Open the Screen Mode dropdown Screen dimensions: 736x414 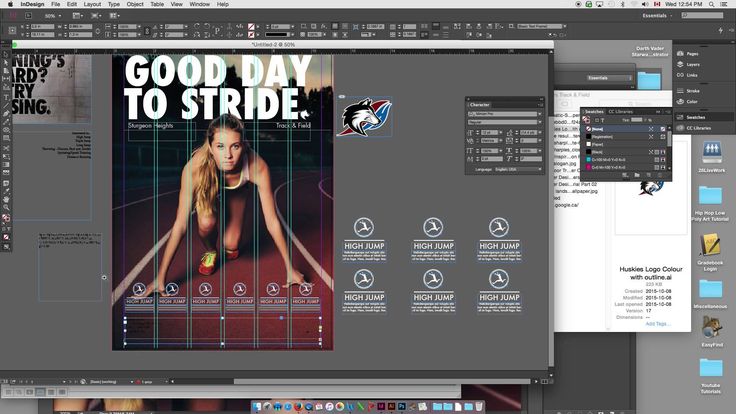(x=96, y=15)
